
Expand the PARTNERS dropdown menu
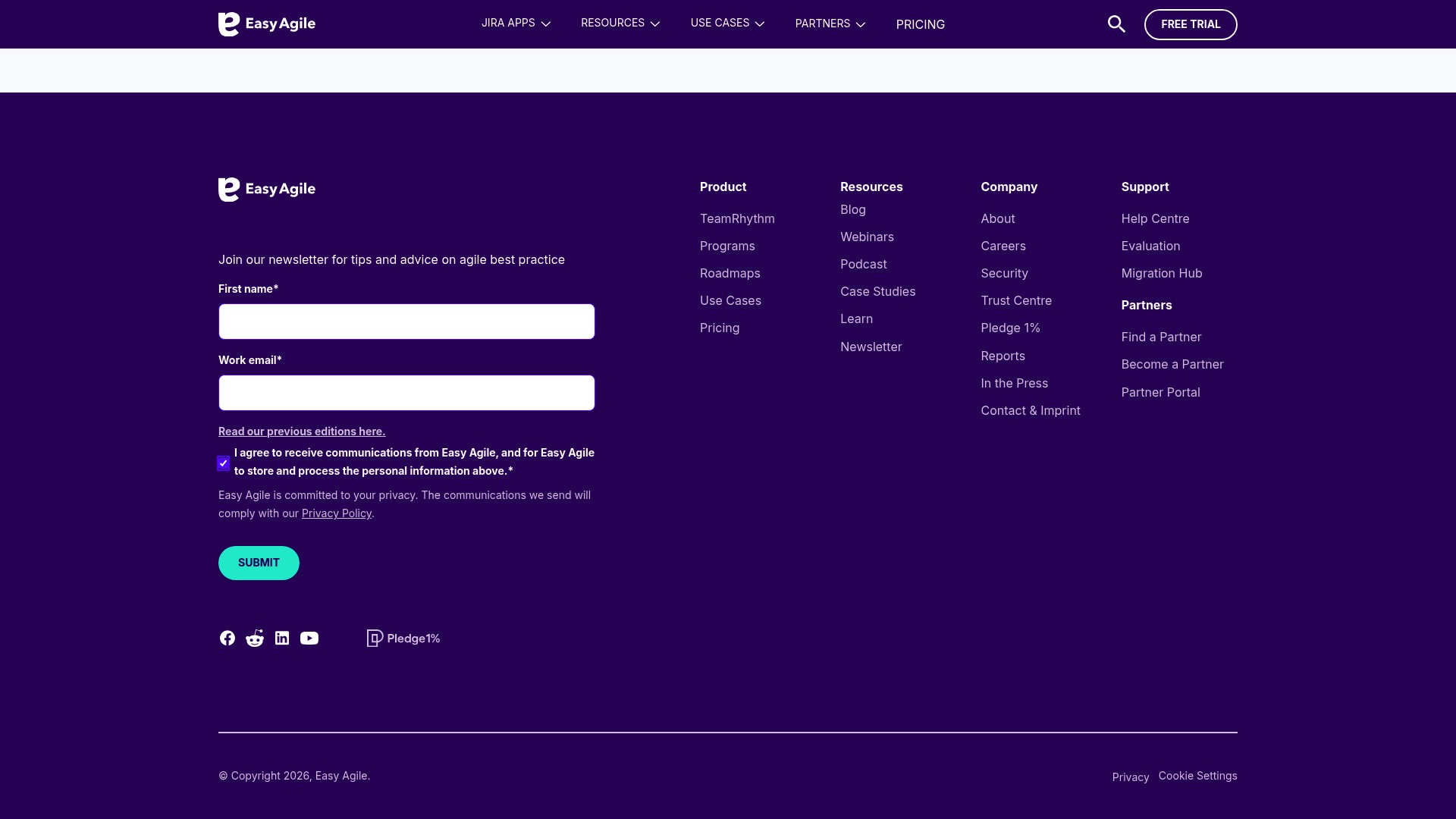tap(830, 24)
